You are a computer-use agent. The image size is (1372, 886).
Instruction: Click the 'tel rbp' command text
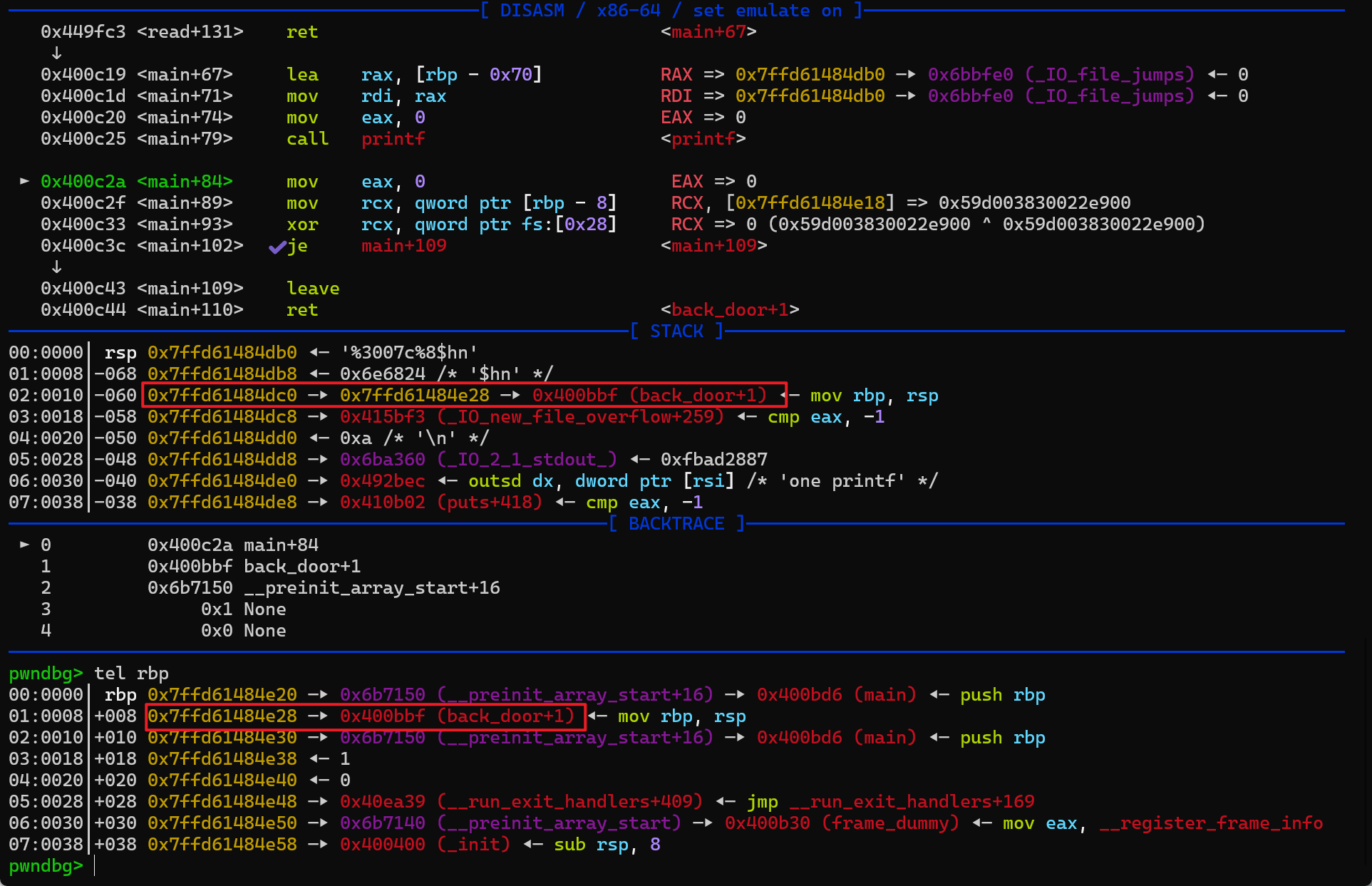[131, 674]
